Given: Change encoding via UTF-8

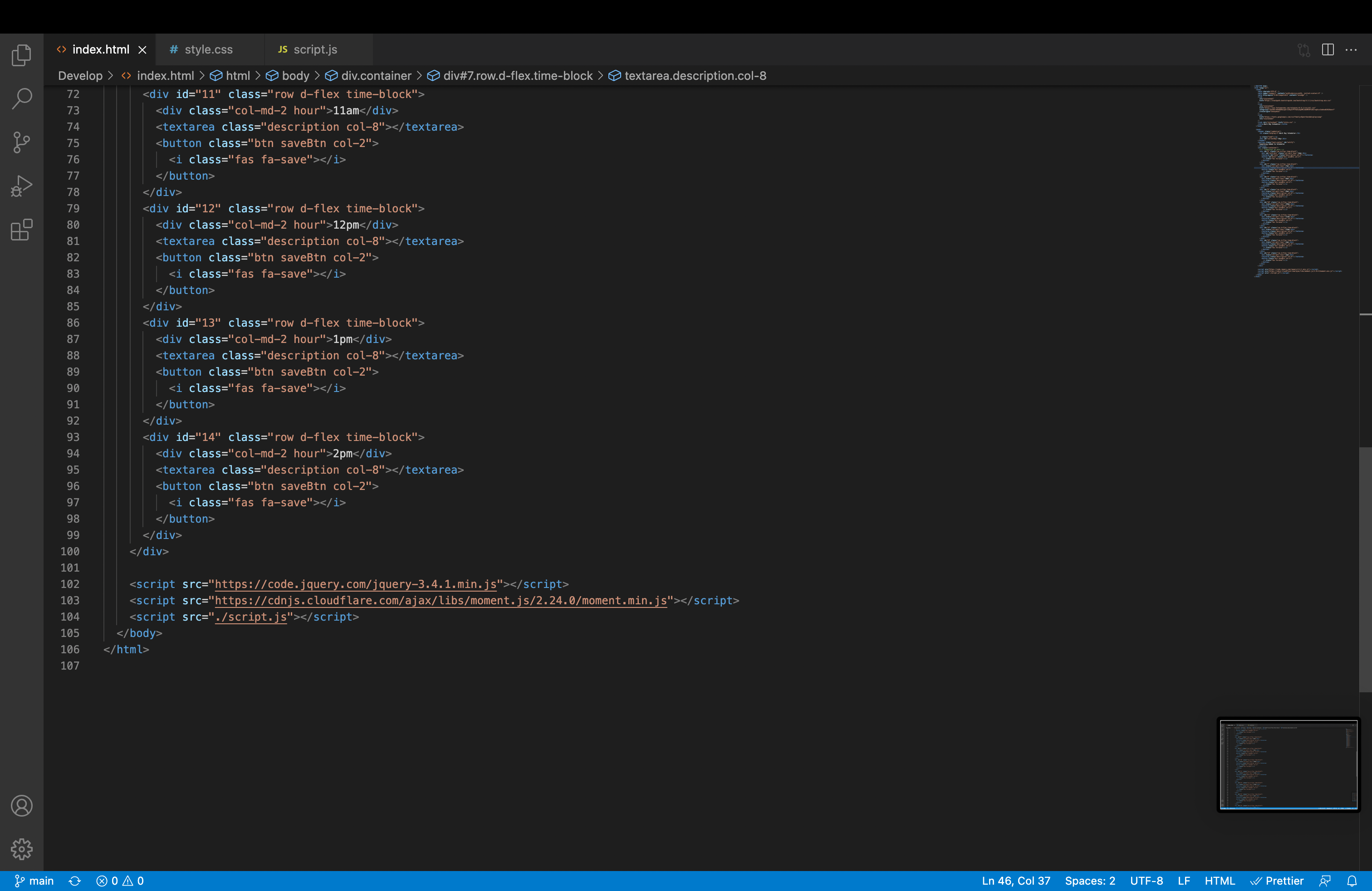Looking at the screenshot, I should pyautogui.click(x=1146, y=881).
